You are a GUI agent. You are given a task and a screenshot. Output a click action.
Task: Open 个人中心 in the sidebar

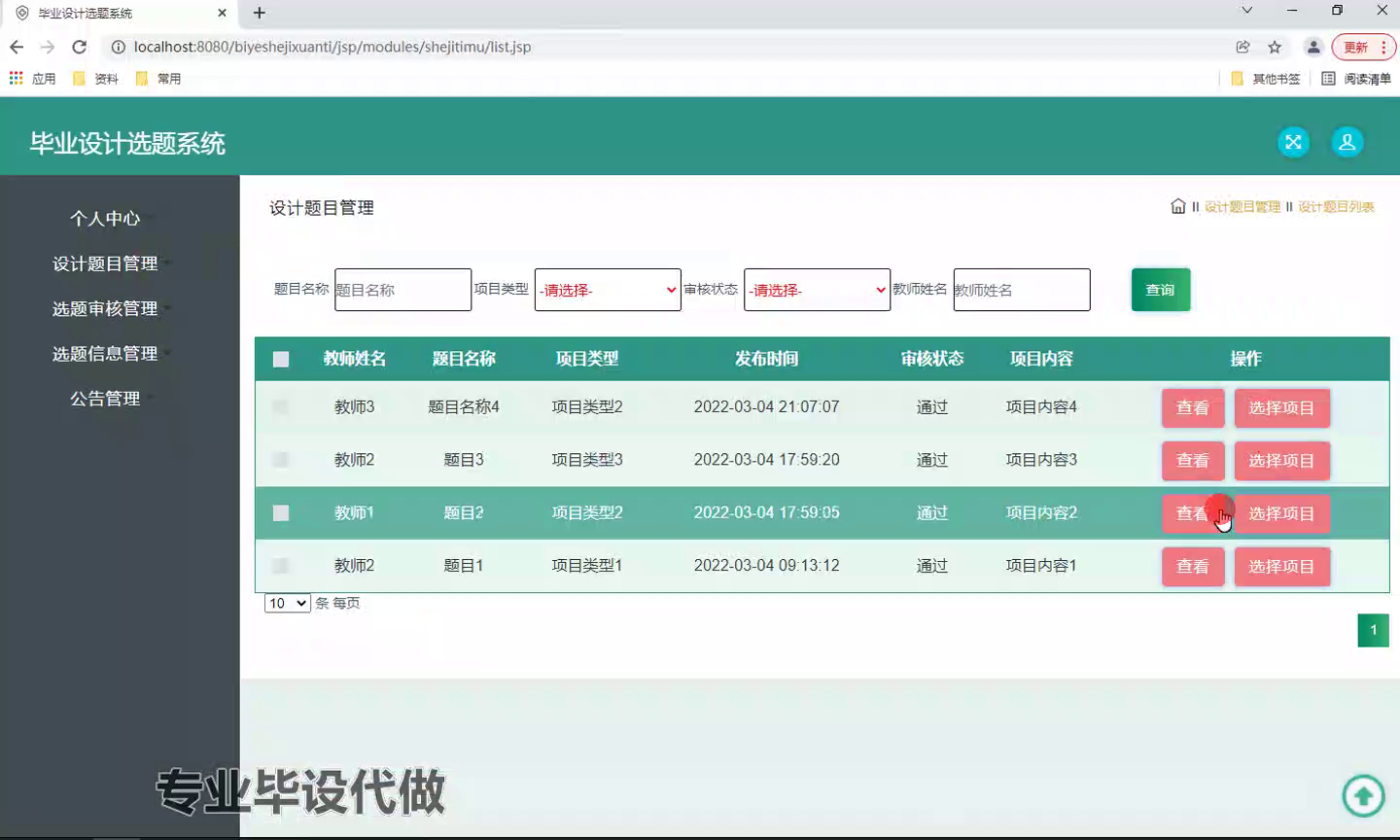click(x=105, y=219)
